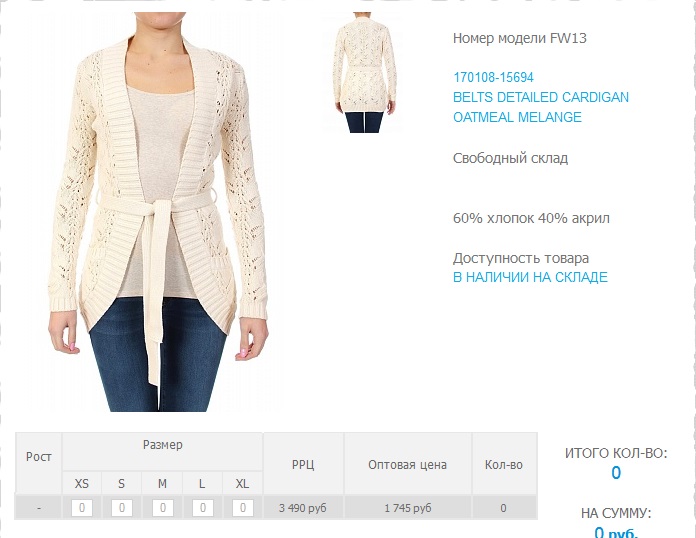Open the back-view cardigan thumbnail
The height and width of the screenshot is (538, 696).
point(364,73)
